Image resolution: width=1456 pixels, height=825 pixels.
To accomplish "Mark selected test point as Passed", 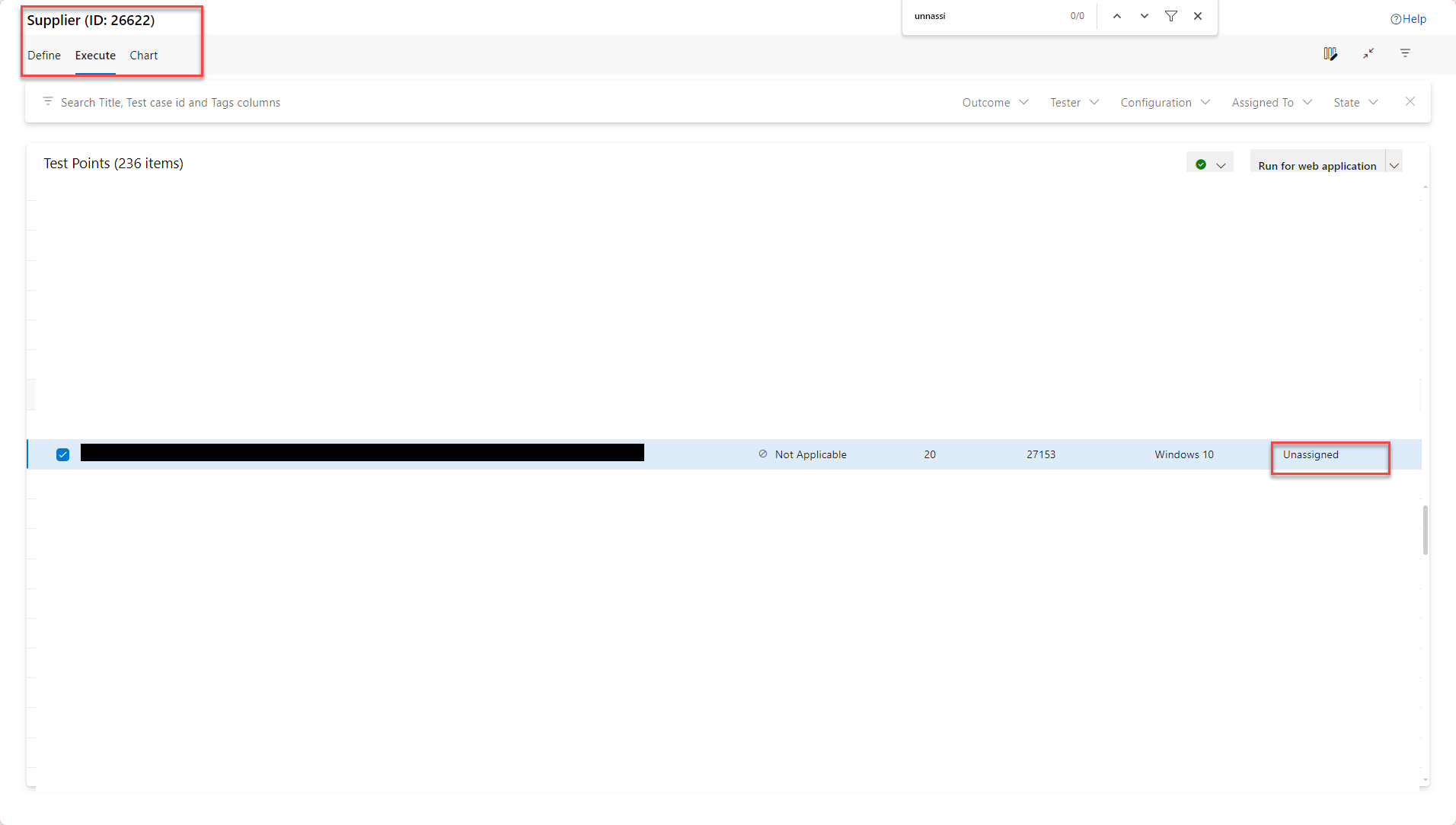I will click(x=1201, y=163).
